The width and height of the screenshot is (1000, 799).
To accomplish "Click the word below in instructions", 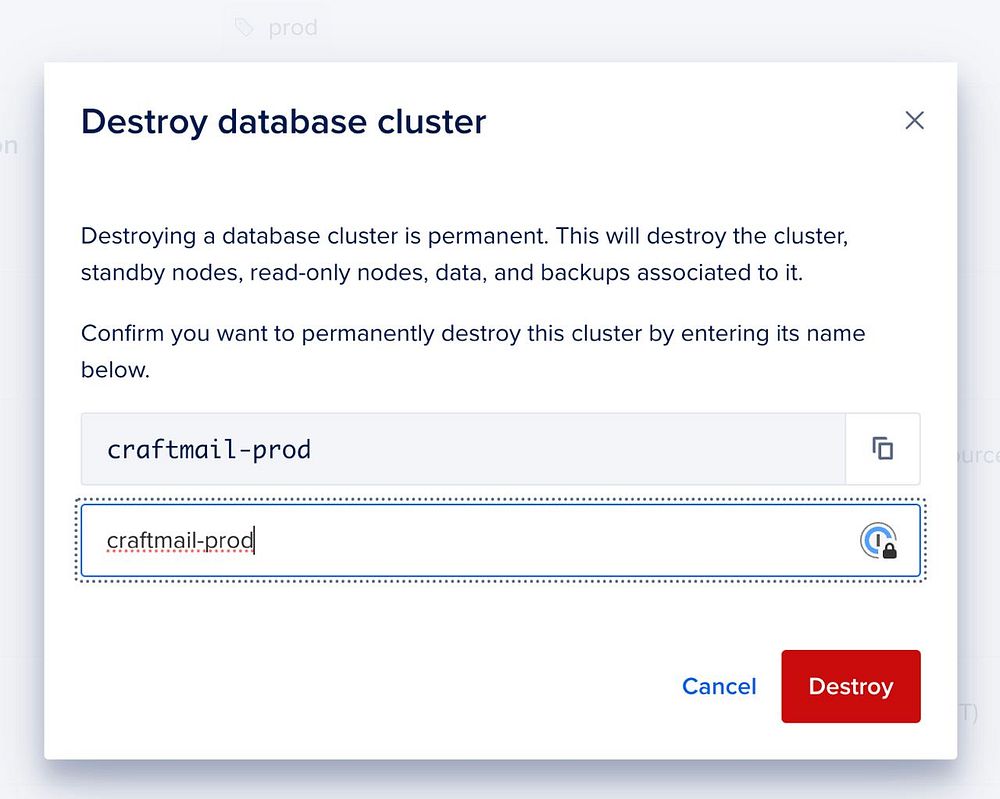I will [x=115, y=370].
